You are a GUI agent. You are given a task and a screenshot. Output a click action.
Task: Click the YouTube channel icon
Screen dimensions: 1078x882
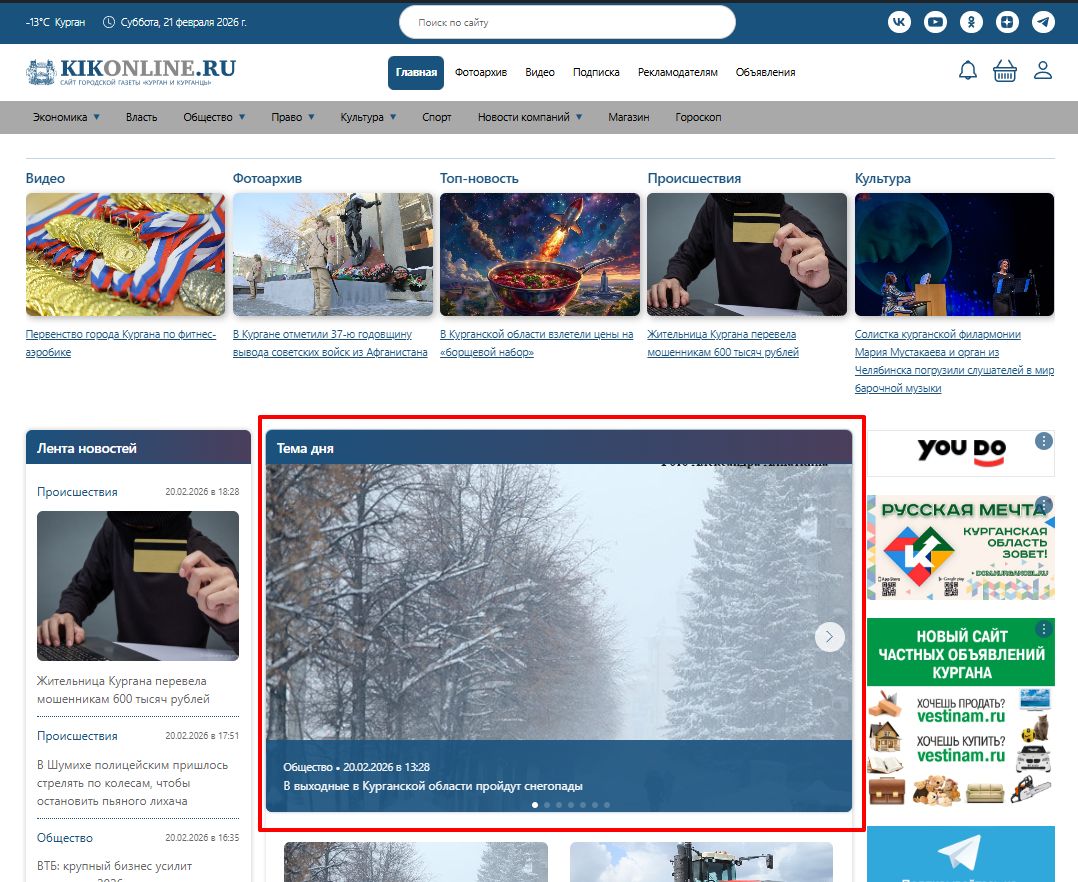point(935,22)
